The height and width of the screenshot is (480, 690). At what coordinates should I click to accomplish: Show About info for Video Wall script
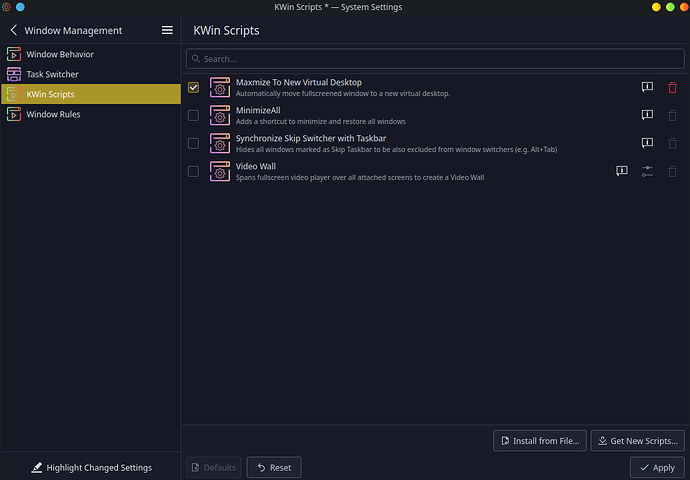point(622,172)
